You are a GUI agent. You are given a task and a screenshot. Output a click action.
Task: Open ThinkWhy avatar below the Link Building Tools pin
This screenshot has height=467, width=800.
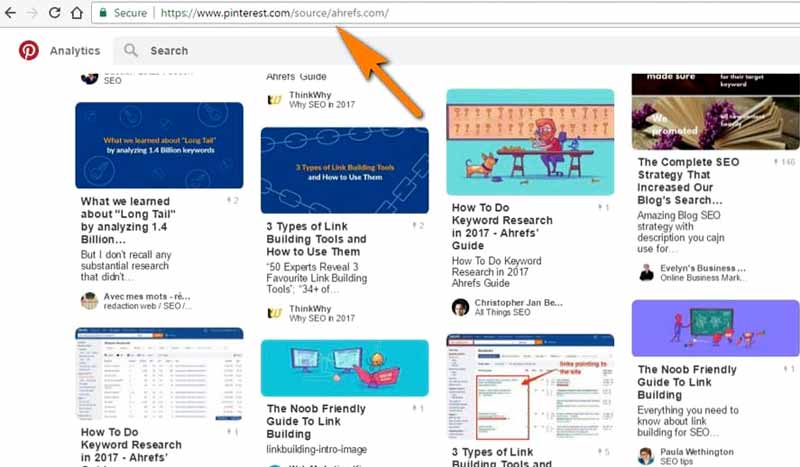tap(274, 313)
